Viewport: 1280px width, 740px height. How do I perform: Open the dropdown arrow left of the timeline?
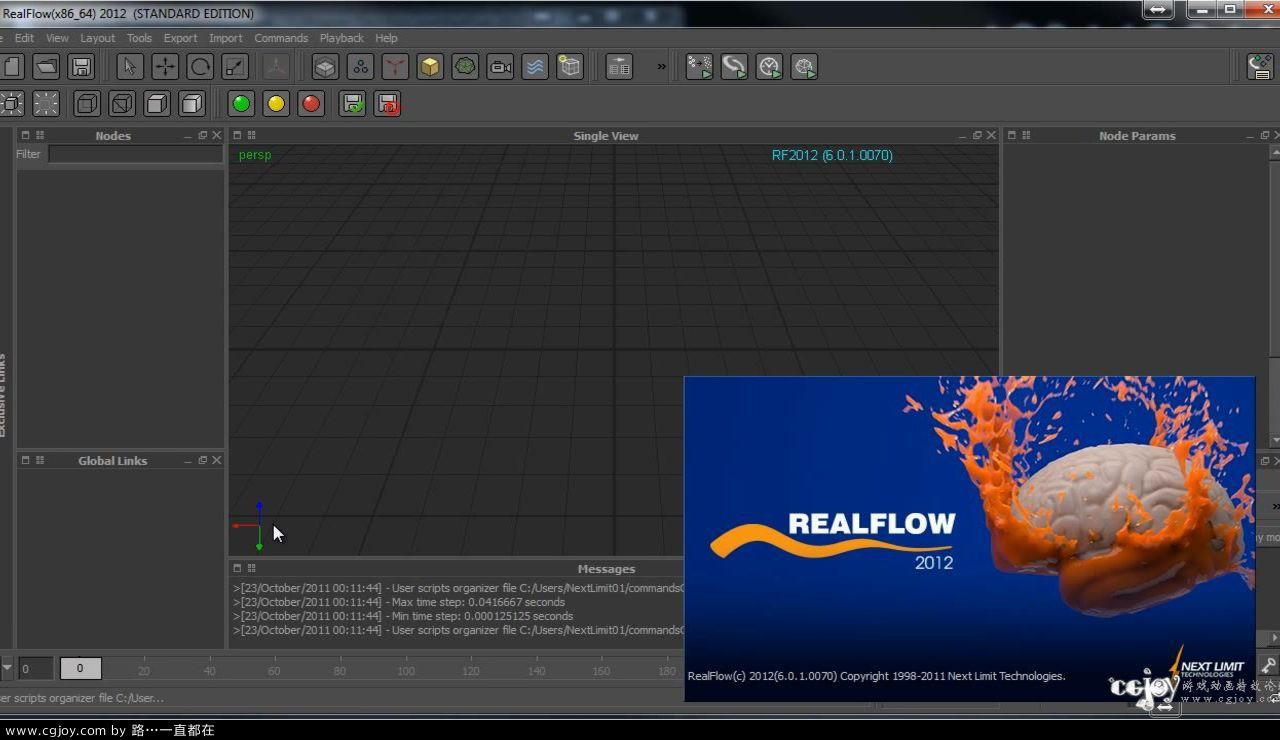(x=7, y=668)
